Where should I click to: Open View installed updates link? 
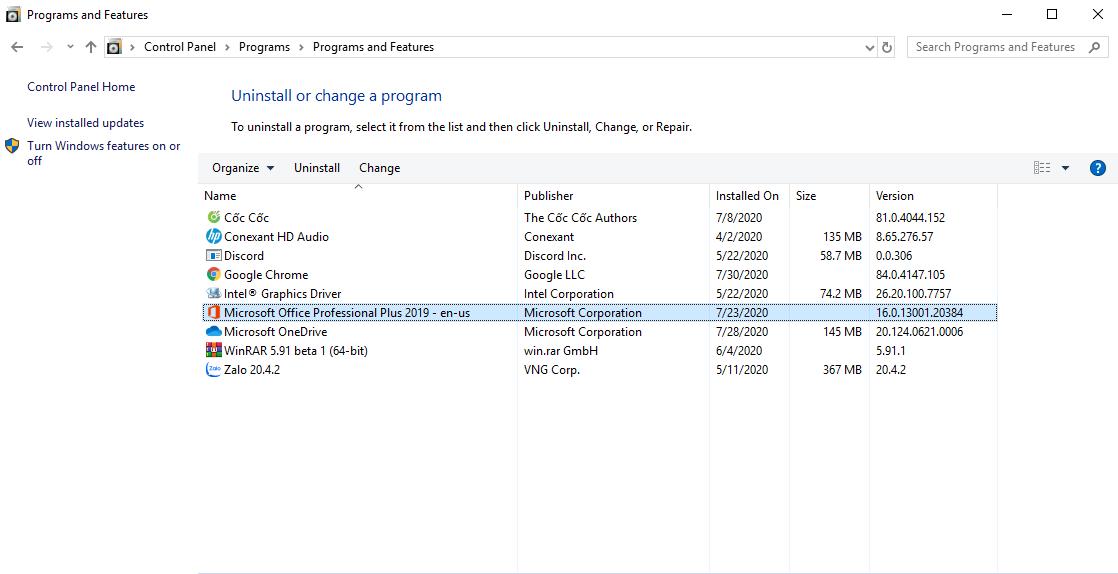point(86,123)
